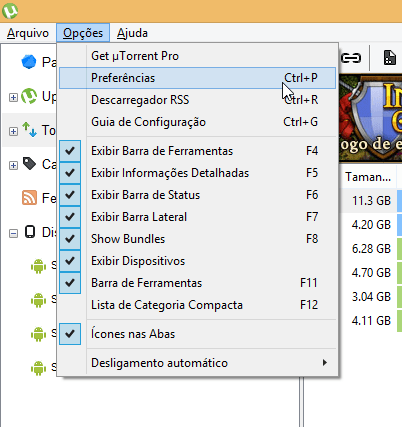Viewport: 402px width, 427px height.
Task: Select the RSS feeds icon in sidebar
Action: pos(29,197)
